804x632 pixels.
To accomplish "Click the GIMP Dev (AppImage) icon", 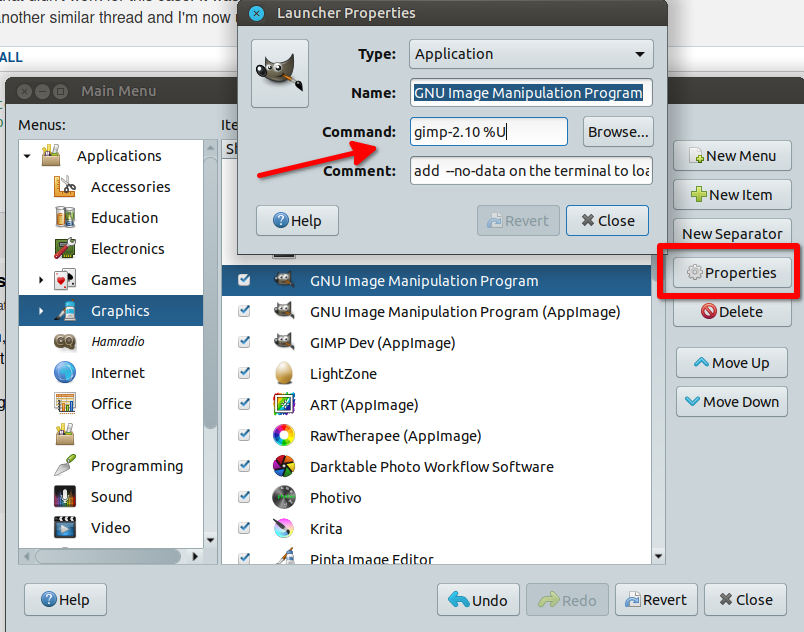I will (x=284, y=342).
